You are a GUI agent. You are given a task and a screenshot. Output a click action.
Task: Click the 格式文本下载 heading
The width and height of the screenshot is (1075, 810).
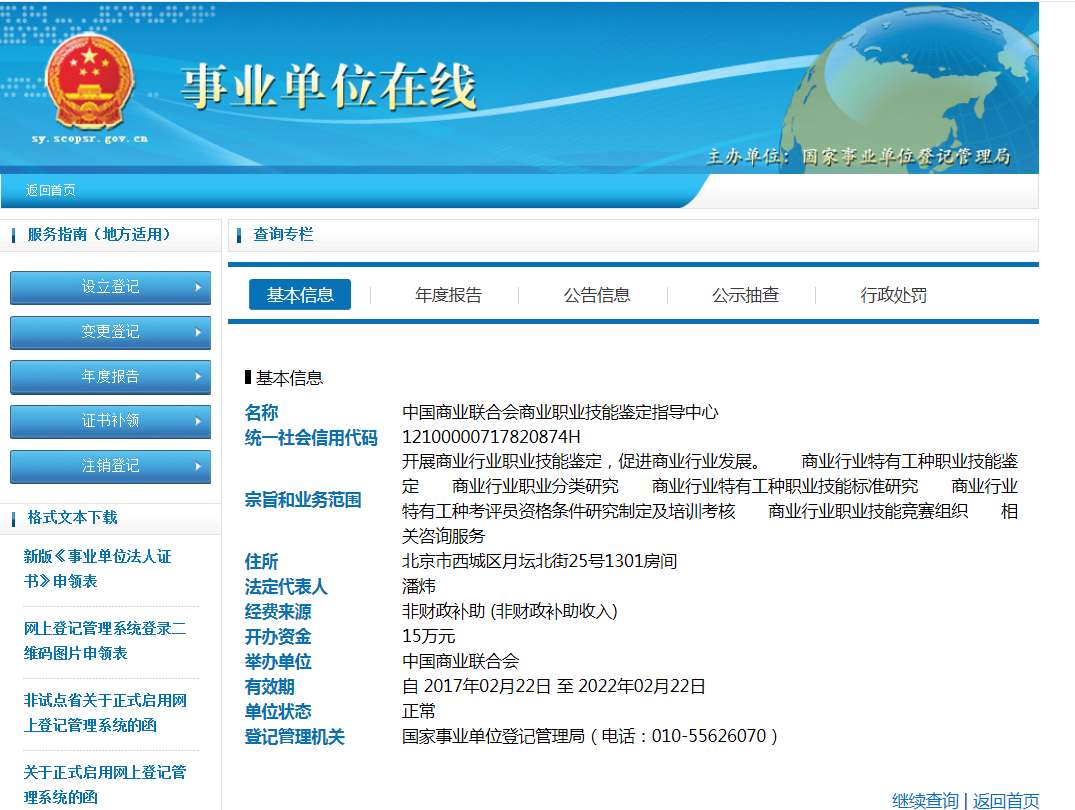tap(72, 517)
